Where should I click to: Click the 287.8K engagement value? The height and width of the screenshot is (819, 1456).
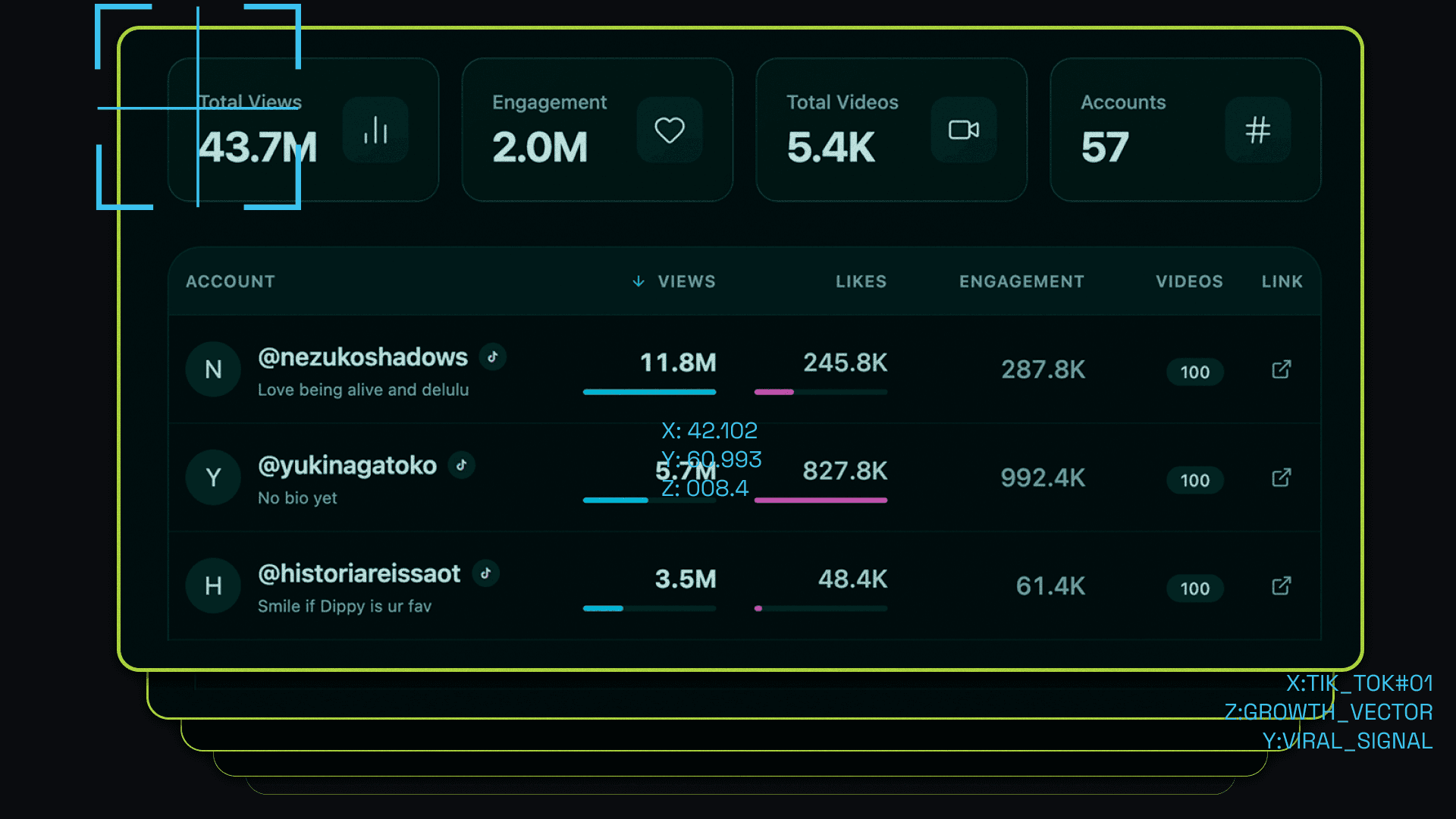click(1043, 369)
